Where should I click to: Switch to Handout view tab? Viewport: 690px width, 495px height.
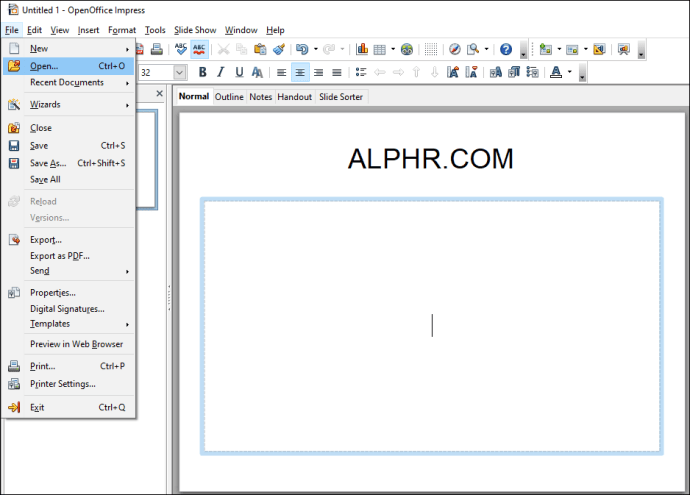tap(294, 97)
